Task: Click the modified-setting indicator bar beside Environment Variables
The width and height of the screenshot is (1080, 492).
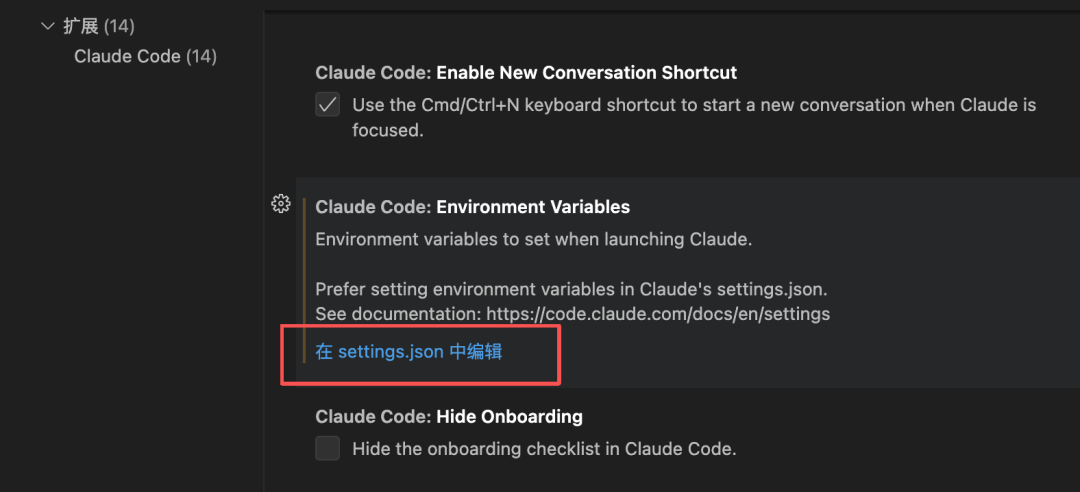Action: click(304, 280)
